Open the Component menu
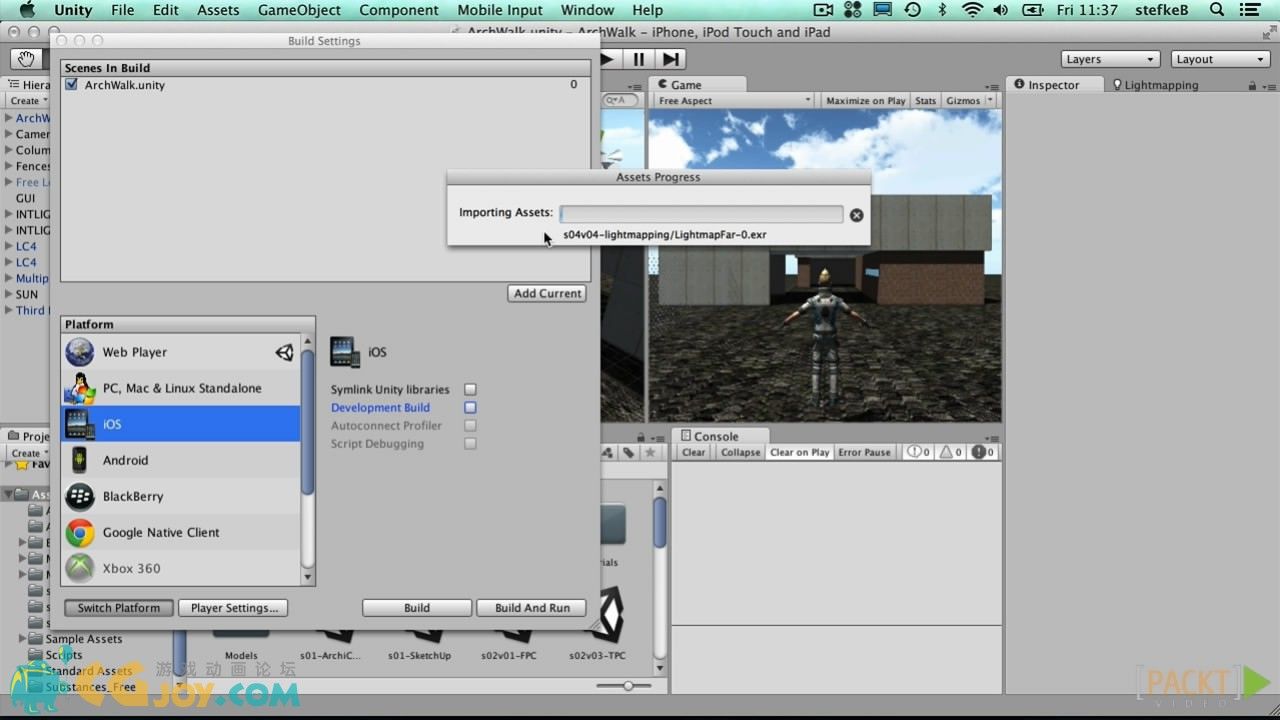Image resolution: width=1280 pixels, height=720 pixels. click(x=399, y=10)
